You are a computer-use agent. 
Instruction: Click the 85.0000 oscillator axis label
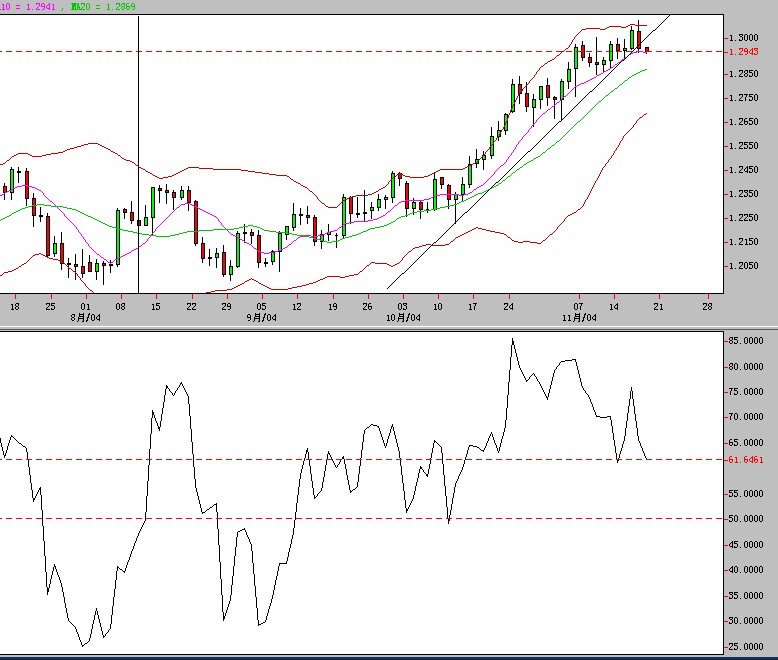tap(746, 341)
